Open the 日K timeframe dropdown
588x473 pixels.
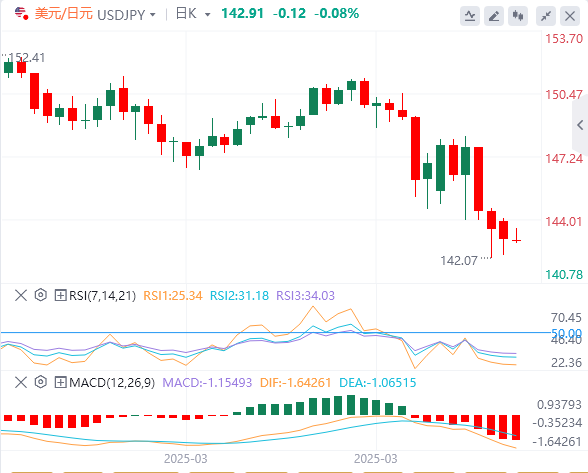point(193,14)
